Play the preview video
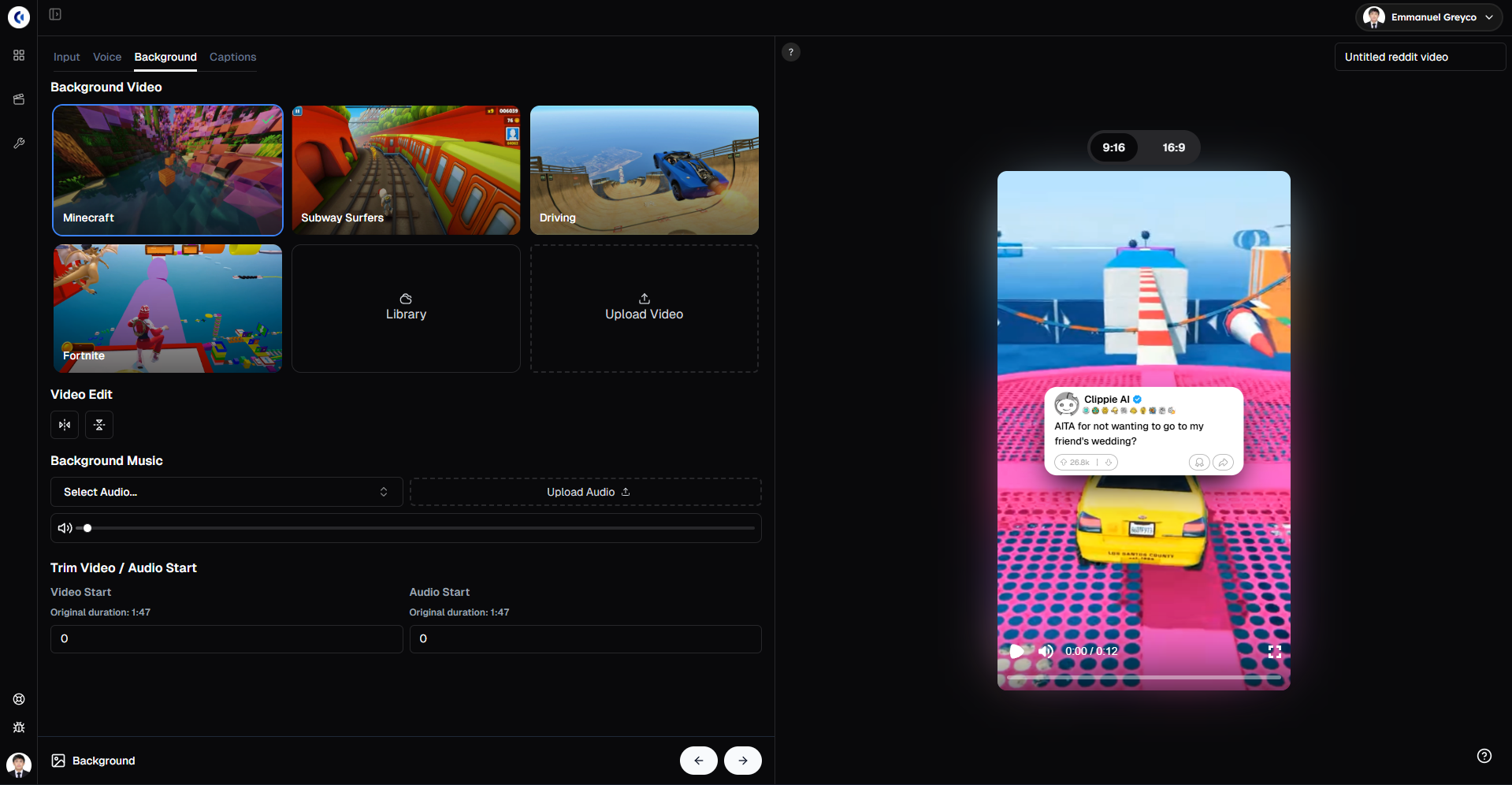 [x=1017, y=651]
